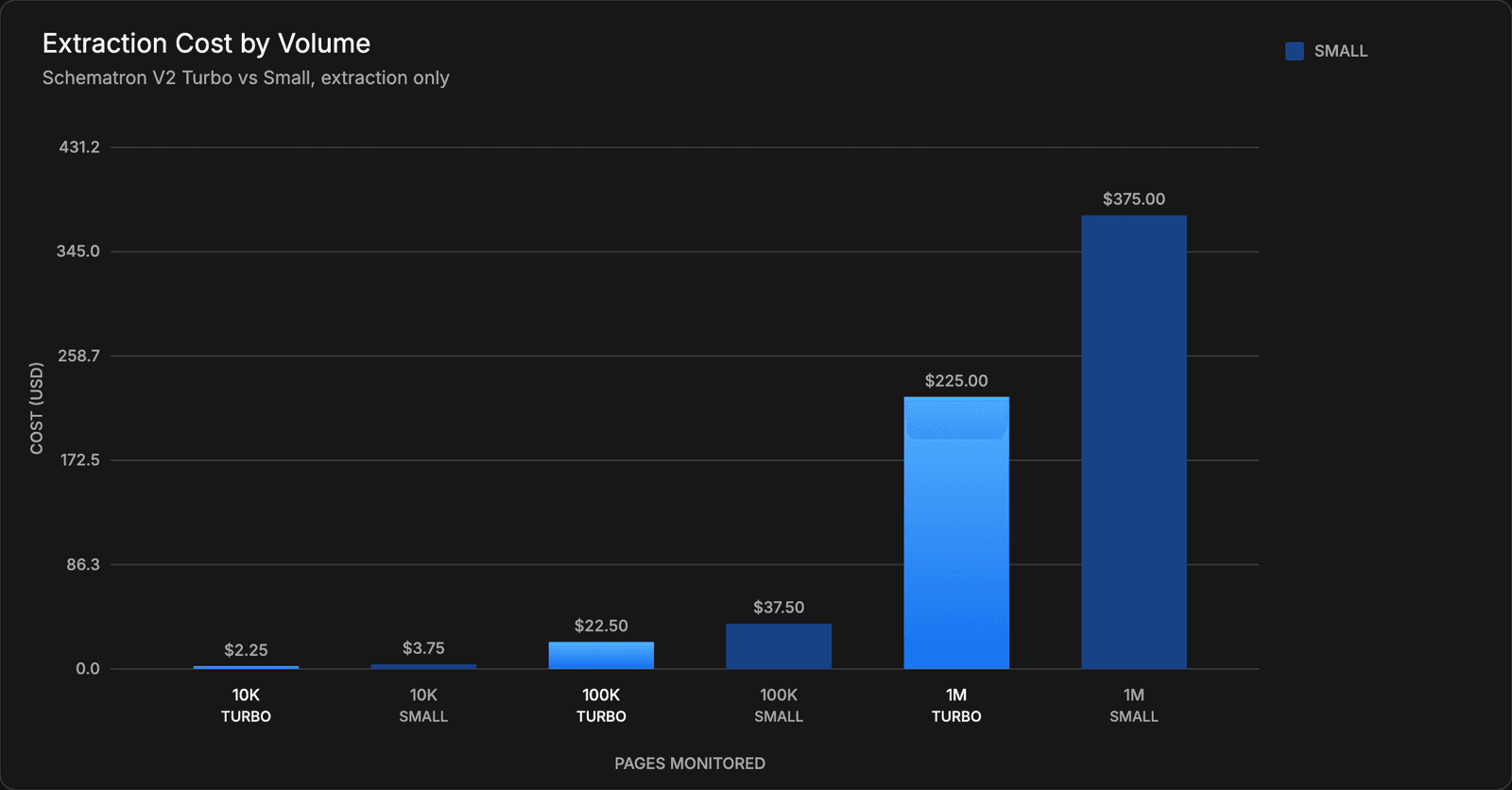Click the COST (USD) axis title
The width and height of the screenshot is (1512, 790).
37,408
